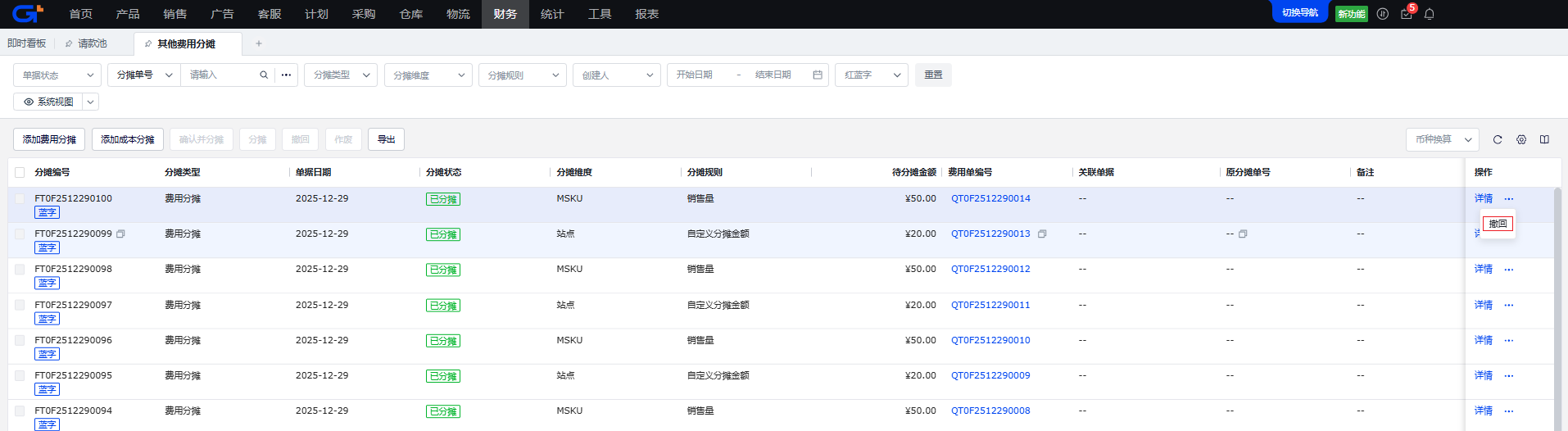Viewport: 1568px width, 431px height.
Task: Open more actions for FT0F2512290098 row
Action: click(1509, 270)
